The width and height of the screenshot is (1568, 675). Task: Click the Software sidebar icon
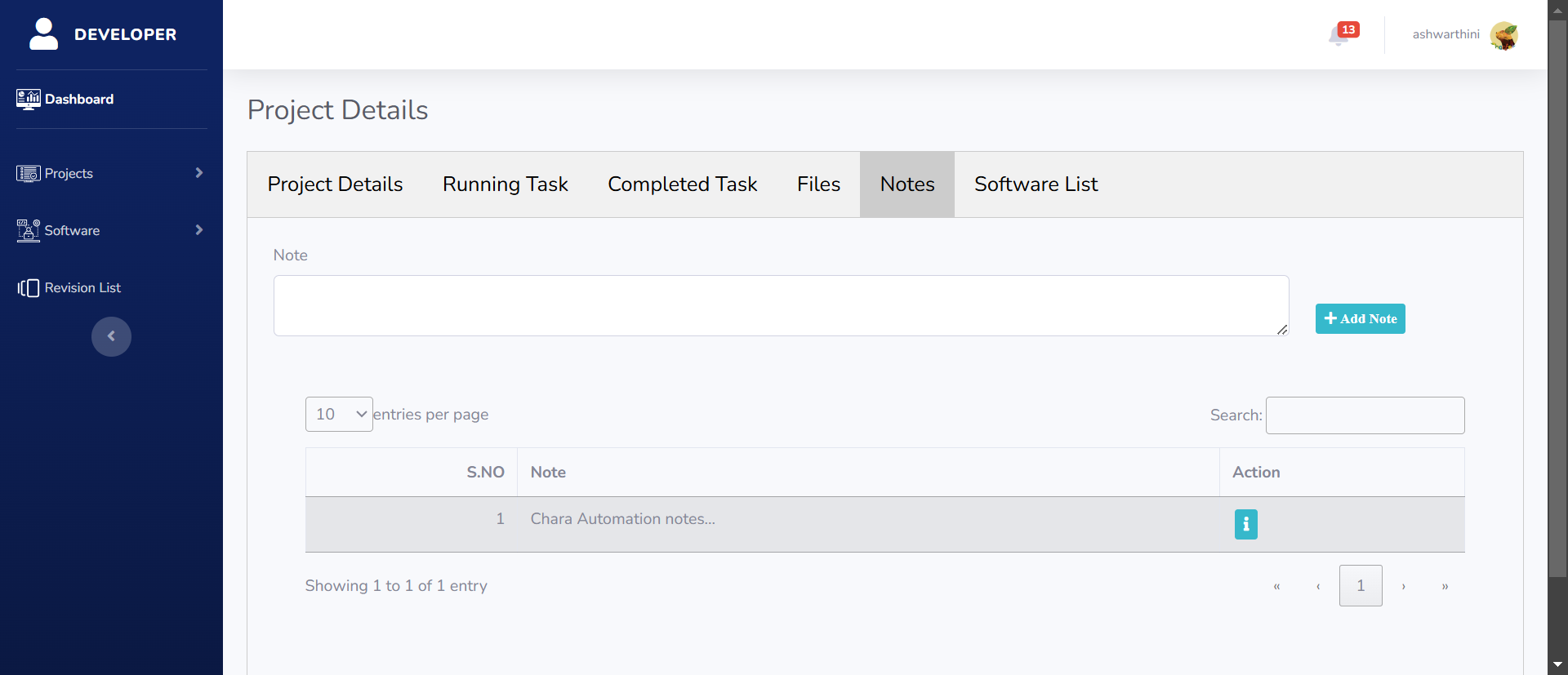[x=28, y=231]
